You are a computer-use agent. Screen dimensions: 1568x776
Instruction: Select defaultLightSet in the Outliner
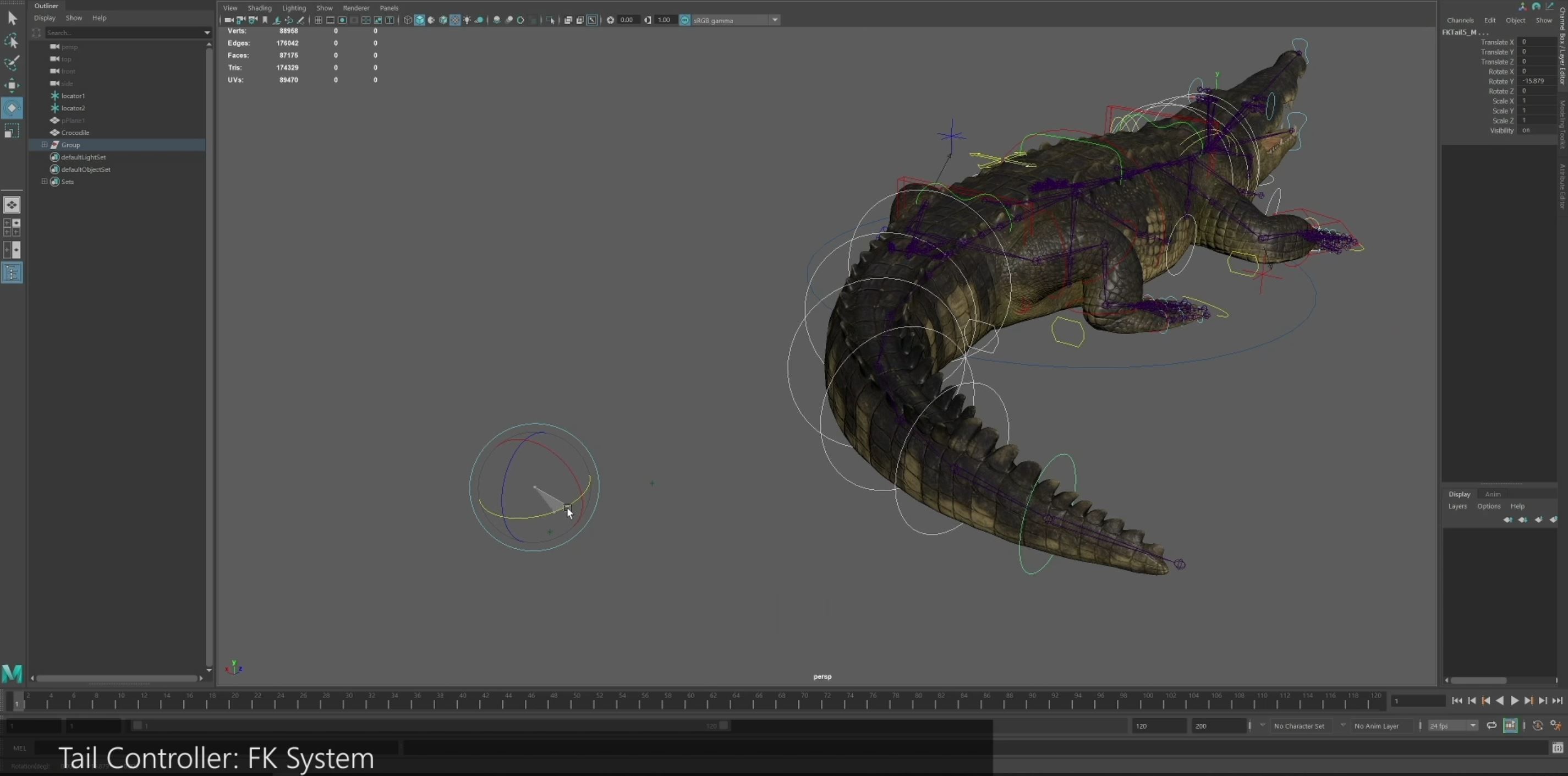coord(84,157)
